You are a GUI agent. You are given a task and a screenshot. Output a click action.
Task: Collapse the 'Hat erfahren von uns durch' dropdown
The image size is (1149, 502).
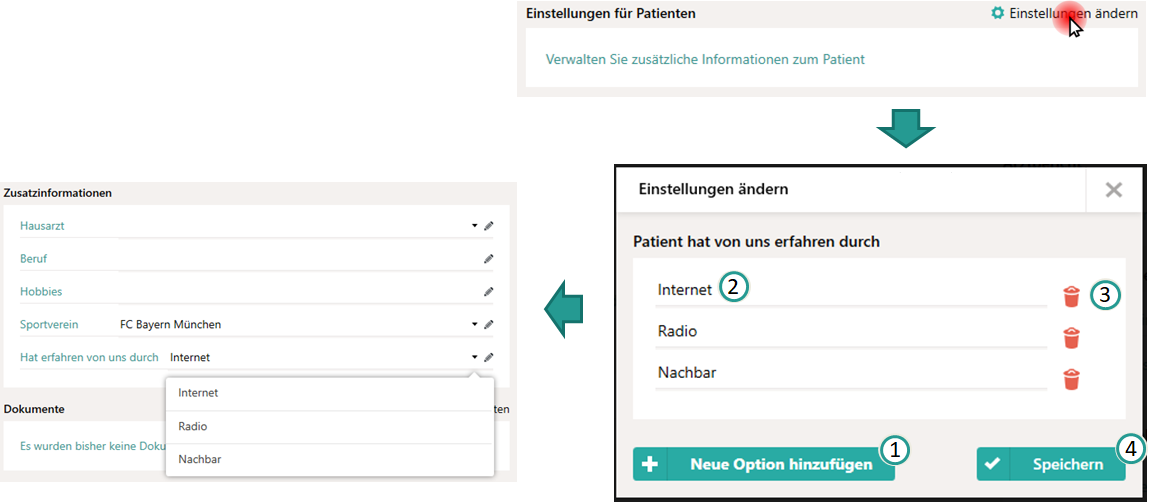tap(475, 357)
